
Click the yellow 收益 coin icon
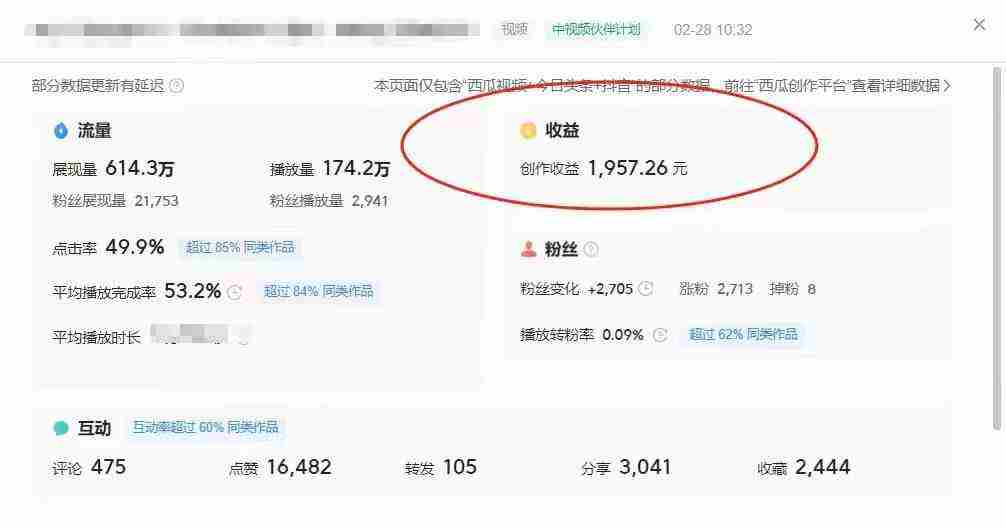point(528,130)
